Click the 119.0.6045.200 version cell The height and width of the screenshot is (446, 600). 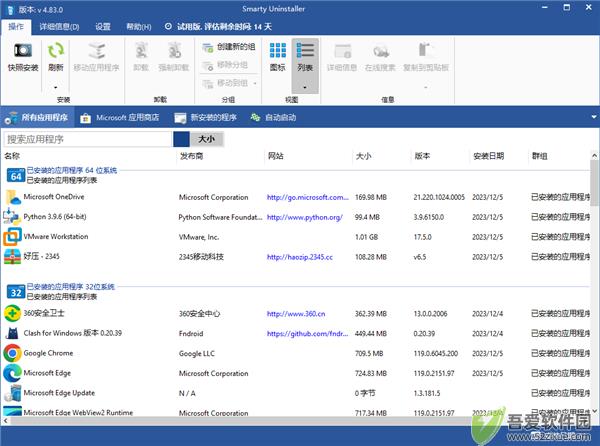point(435,353)
